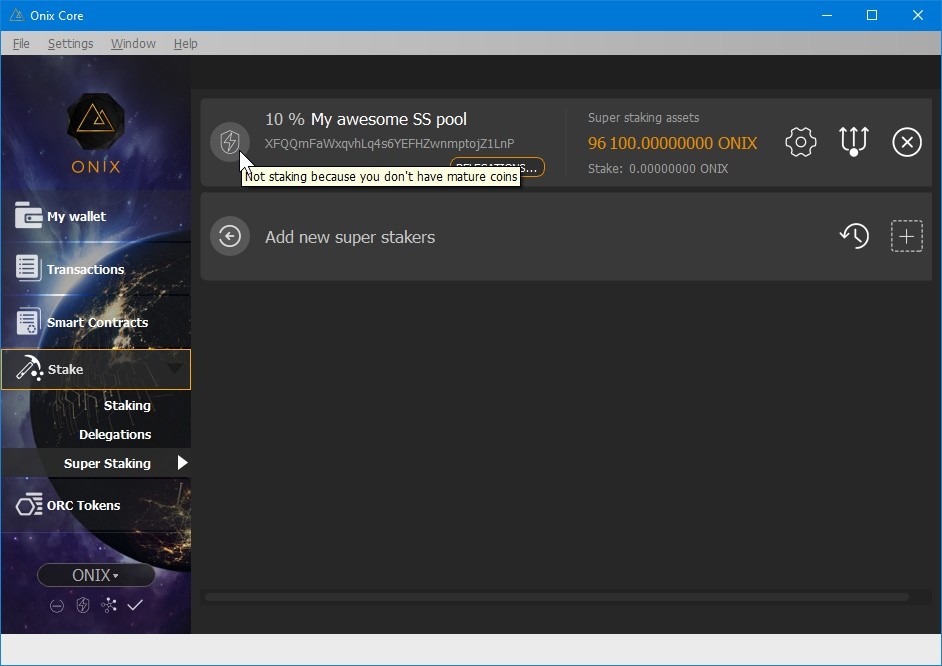Viewport: 942px width, 666px height.
Task: Click 'Add new super stakers' text
Action: click(x=350, y=237)
